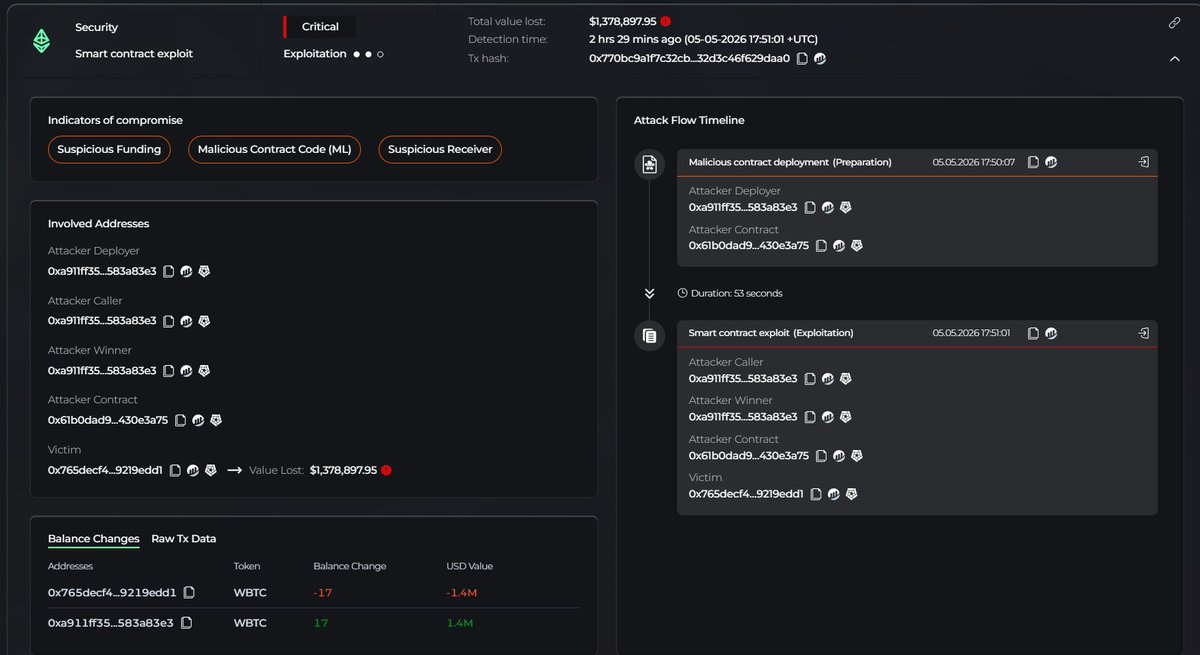This screenshot has height=655, width=1200.
Task: Copy the Victim address in Involved Addresses
Action: tap(175, 470)
